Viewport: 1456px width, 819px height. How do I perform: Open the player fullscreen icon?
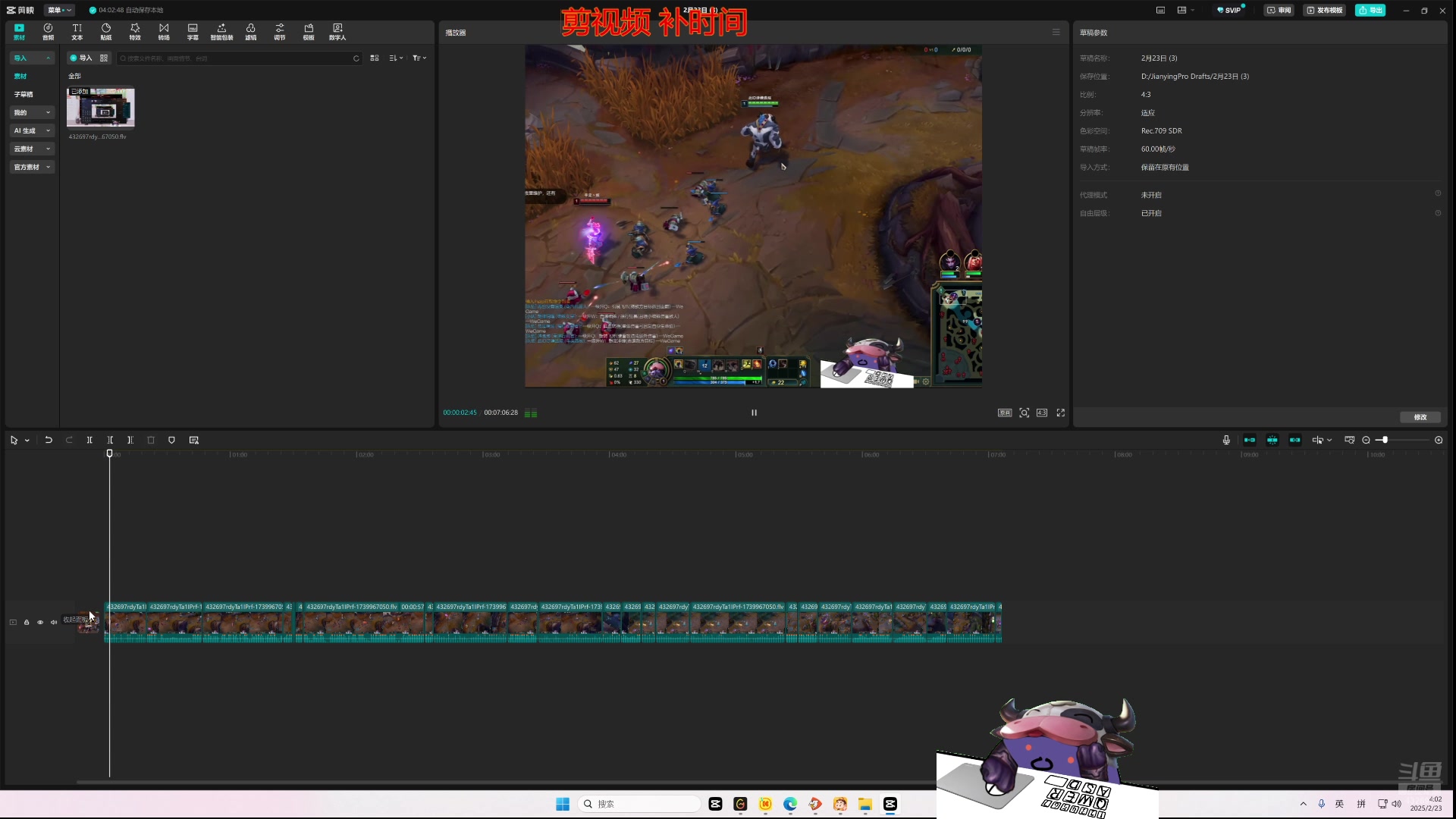click(1061, 413)
